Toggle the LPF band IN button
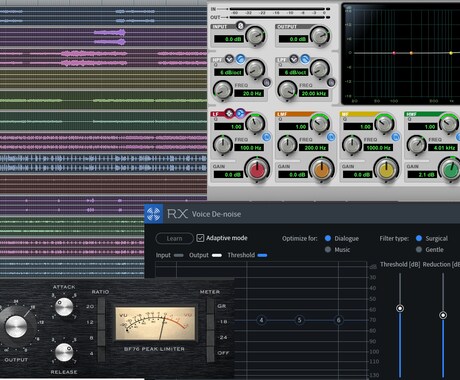Viewport: 460px width, 380px height. coord(331,82)
